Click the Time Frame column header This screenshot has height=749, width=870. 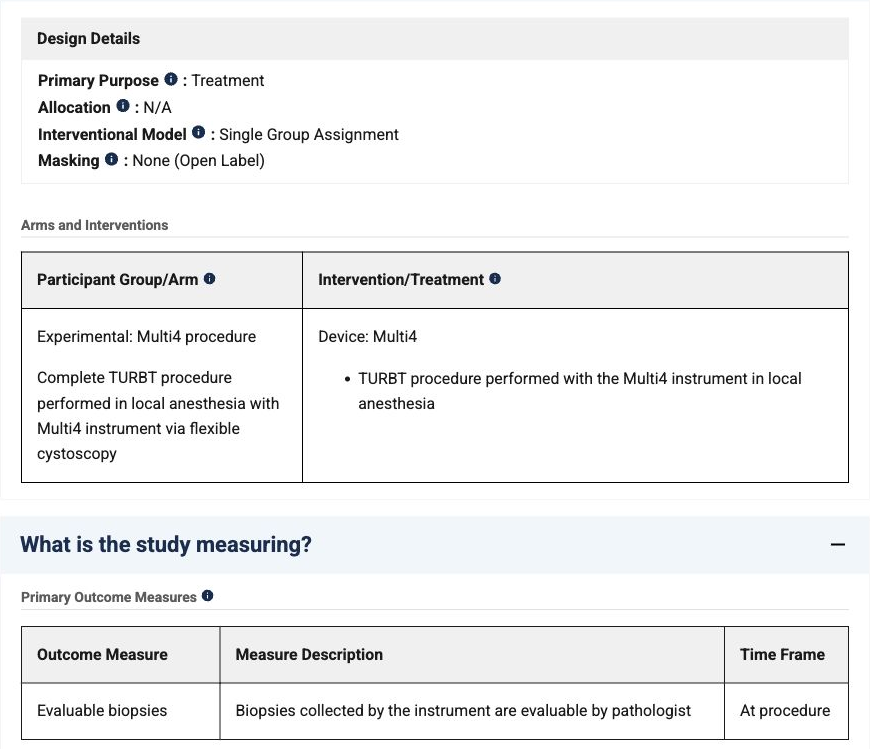click(782, 655)
